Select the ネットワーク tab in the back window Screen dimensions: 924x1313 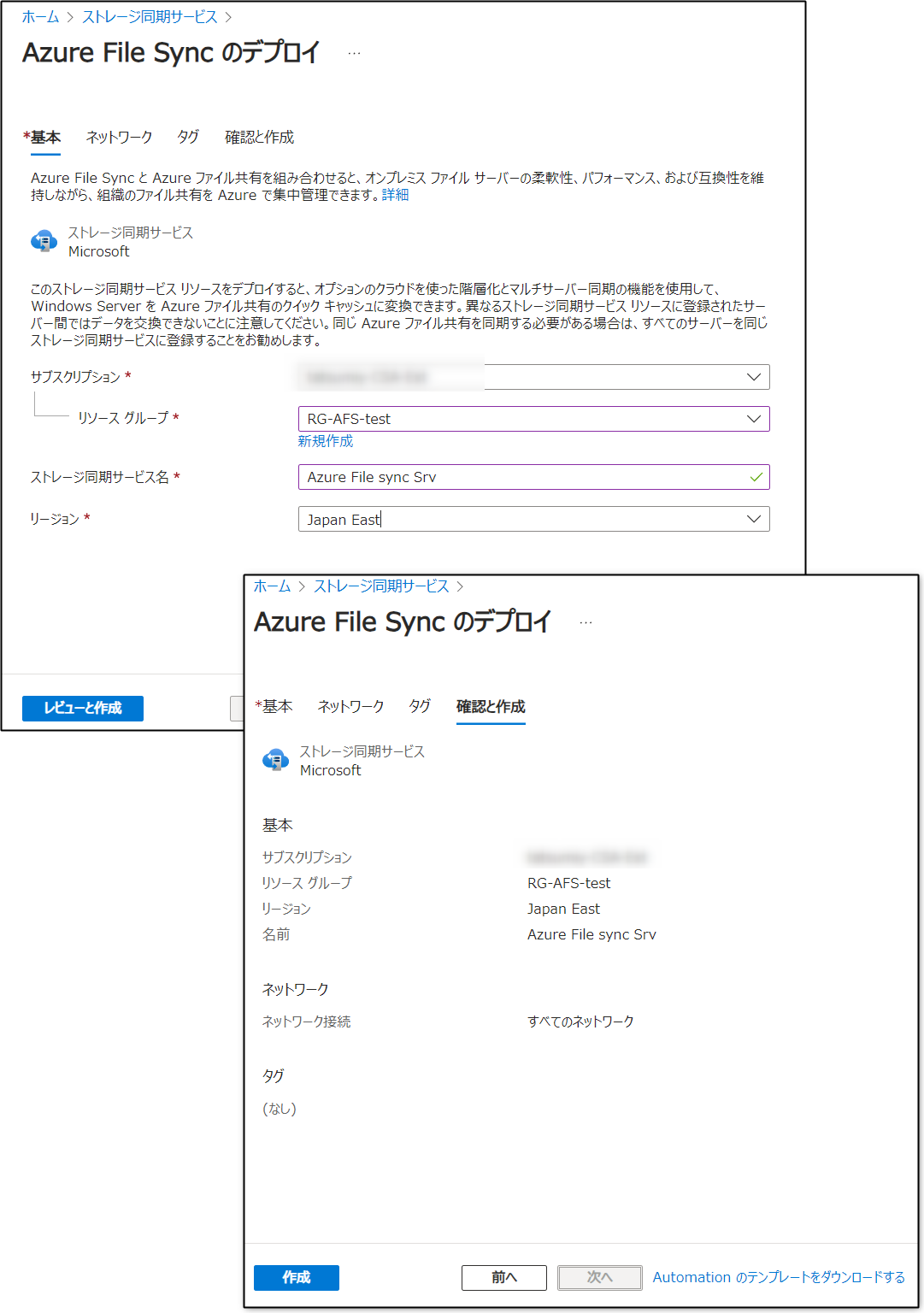tap(119, 138)
